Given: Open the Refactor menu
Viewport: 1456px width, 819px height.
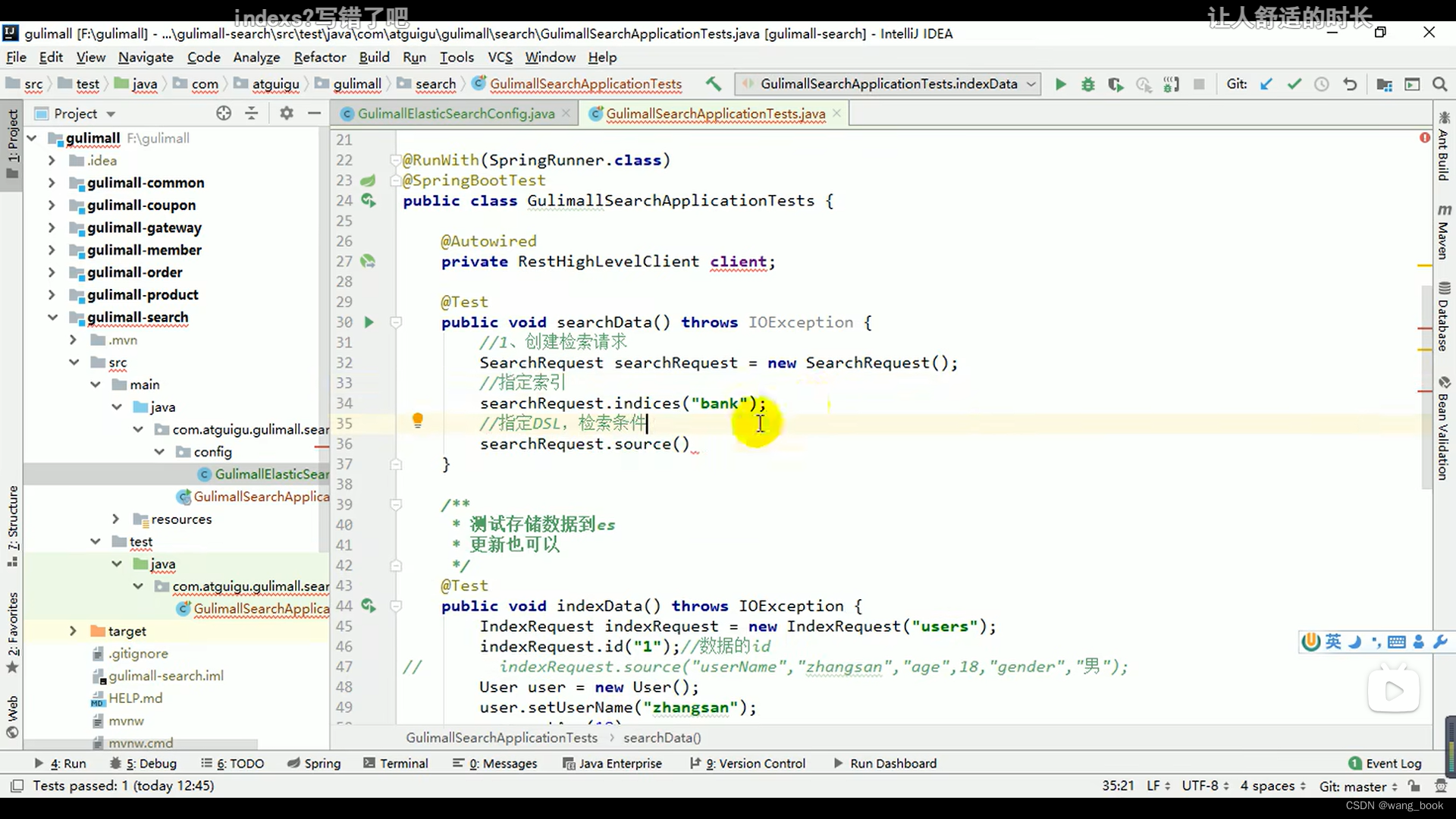Looking at the screenshot, I should 320,57.
